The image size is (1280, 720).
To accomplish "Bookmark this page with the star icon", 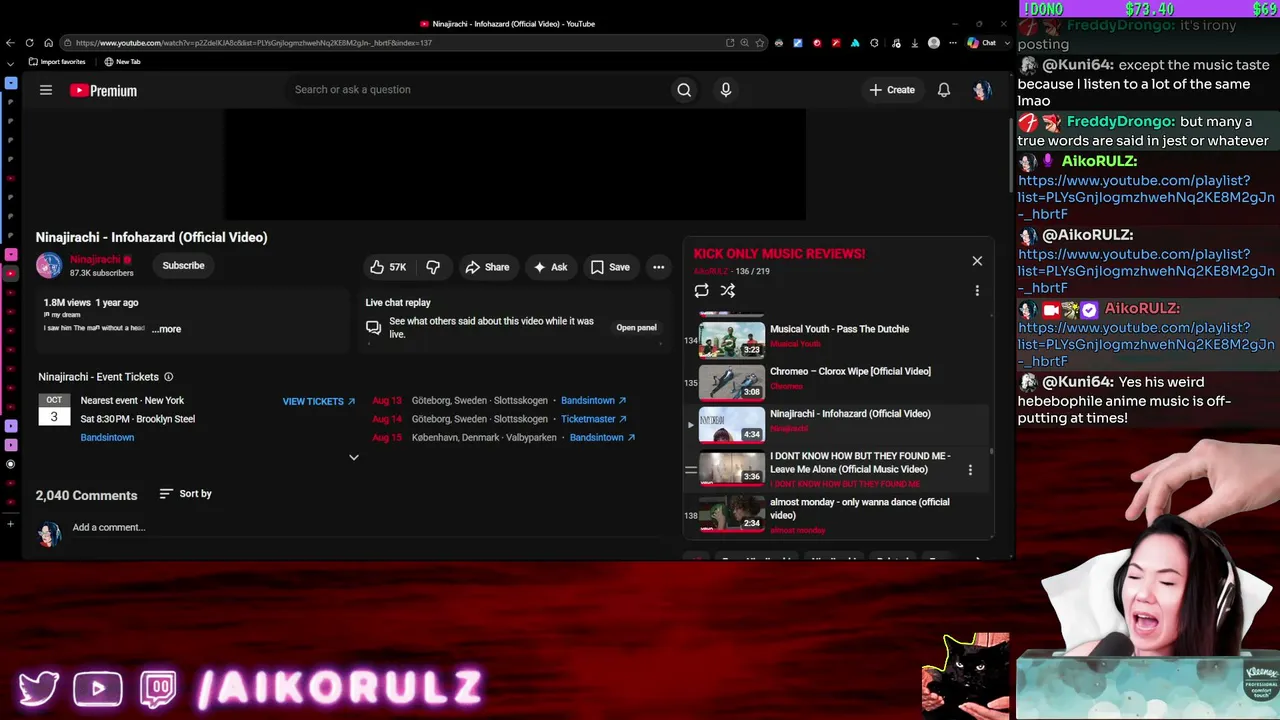I will coord(761,43).
